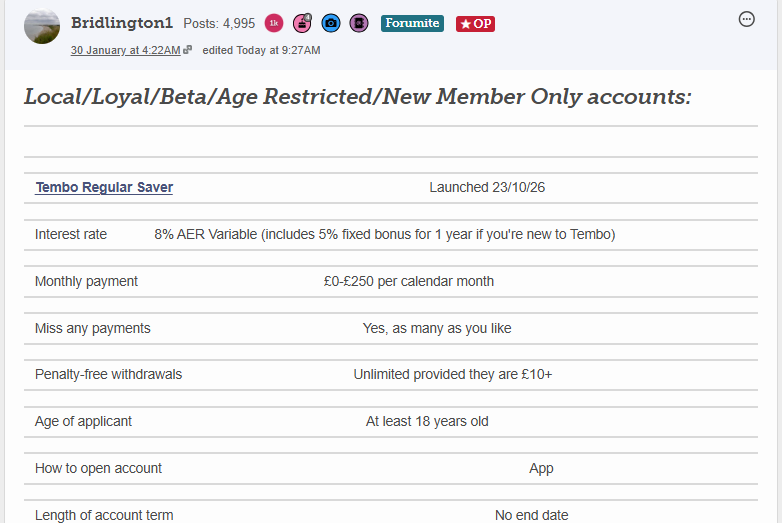This screenshot has height=523, width=782.
Task: Click the 'No end date' value
Action: tap(532, 515)
